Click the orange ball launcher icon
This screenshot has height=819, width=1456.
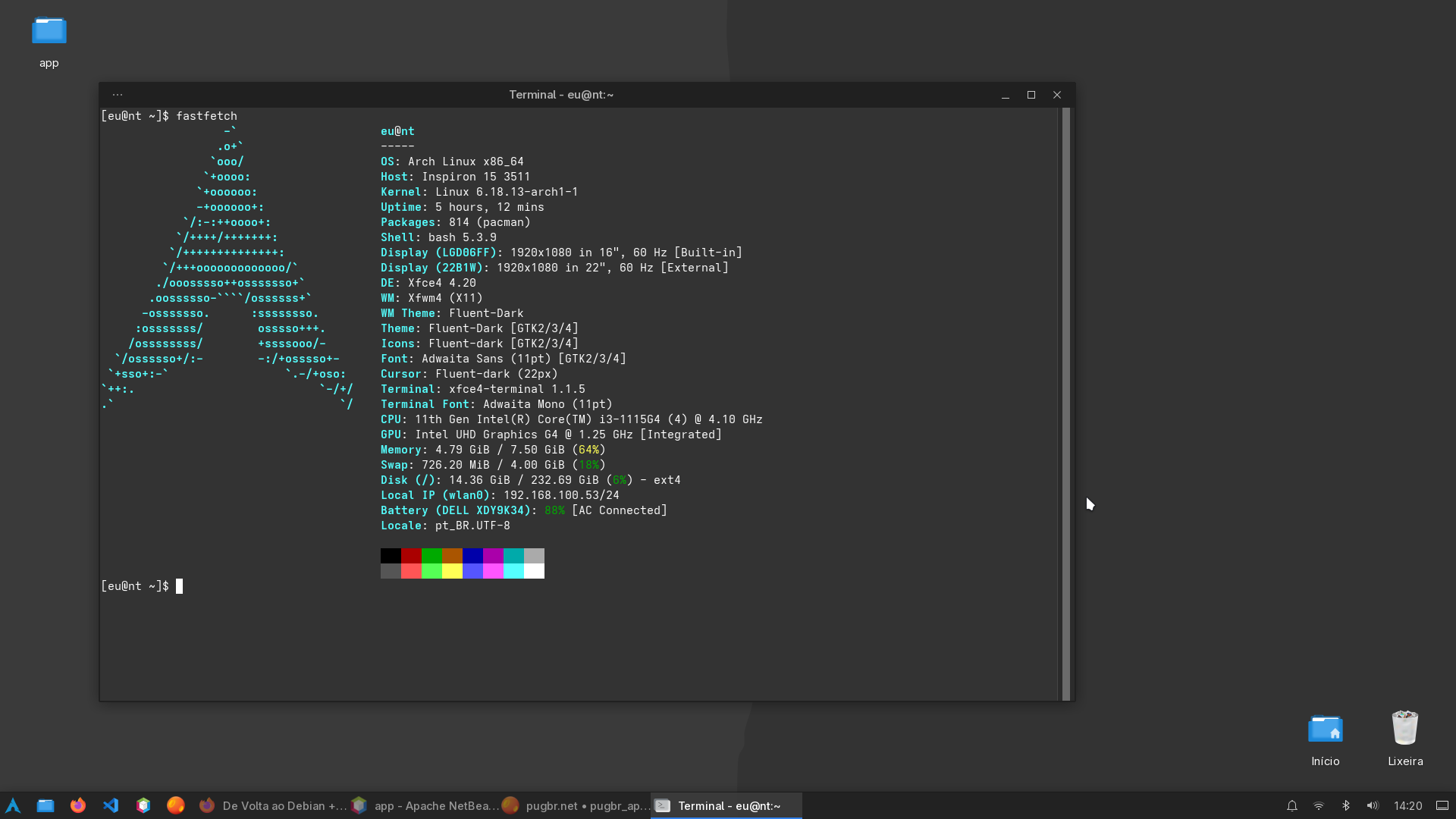[176, 805]
